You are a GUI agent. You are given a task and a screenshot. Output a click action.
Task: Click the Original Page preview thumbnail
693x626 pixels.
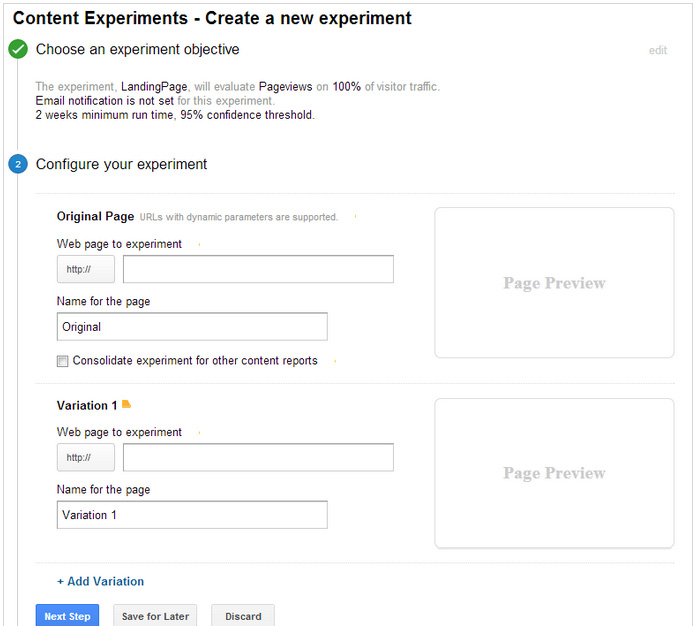coord(554,283)
